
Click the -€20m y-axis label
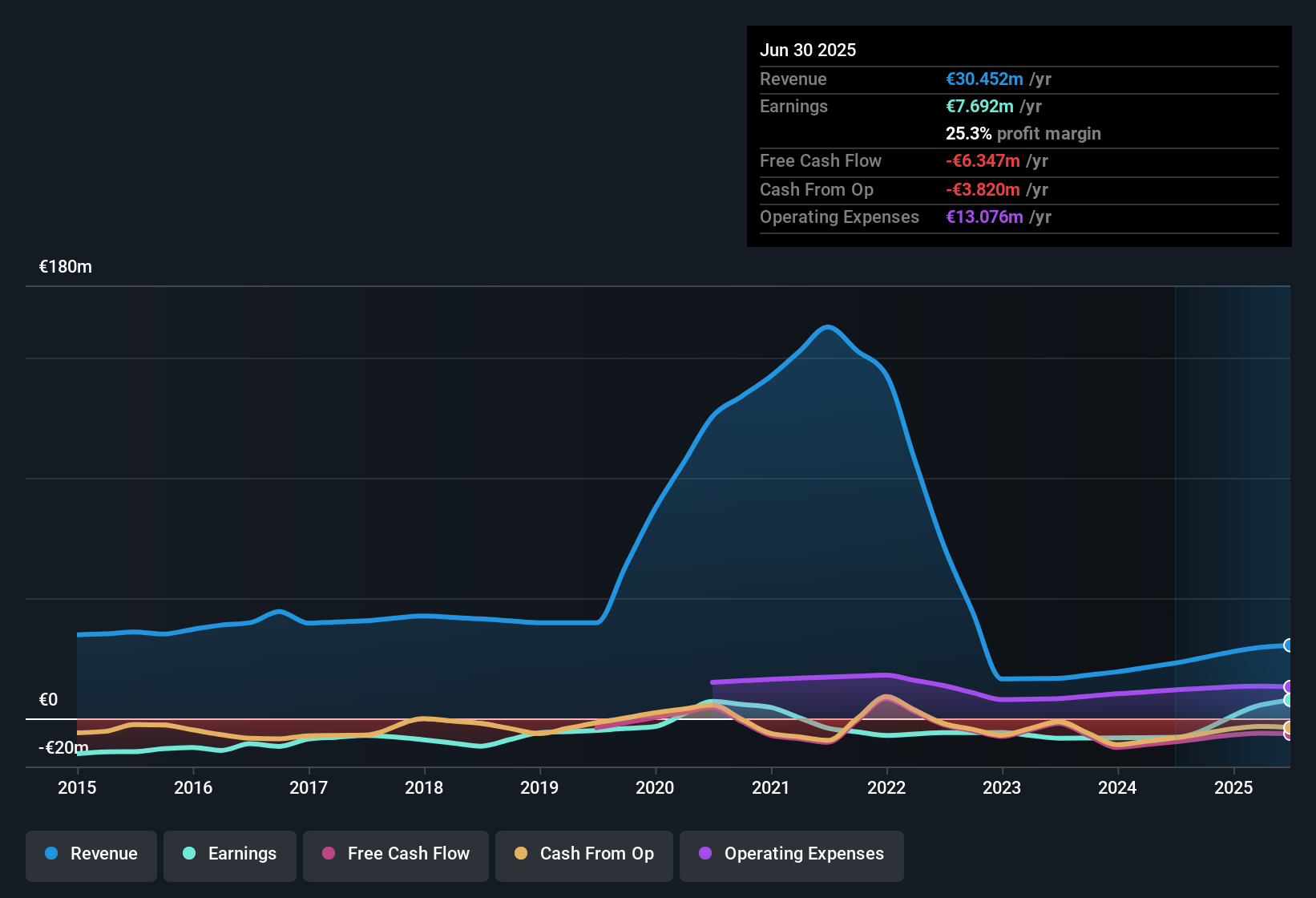pyautogui.click(x=63, y=748)
